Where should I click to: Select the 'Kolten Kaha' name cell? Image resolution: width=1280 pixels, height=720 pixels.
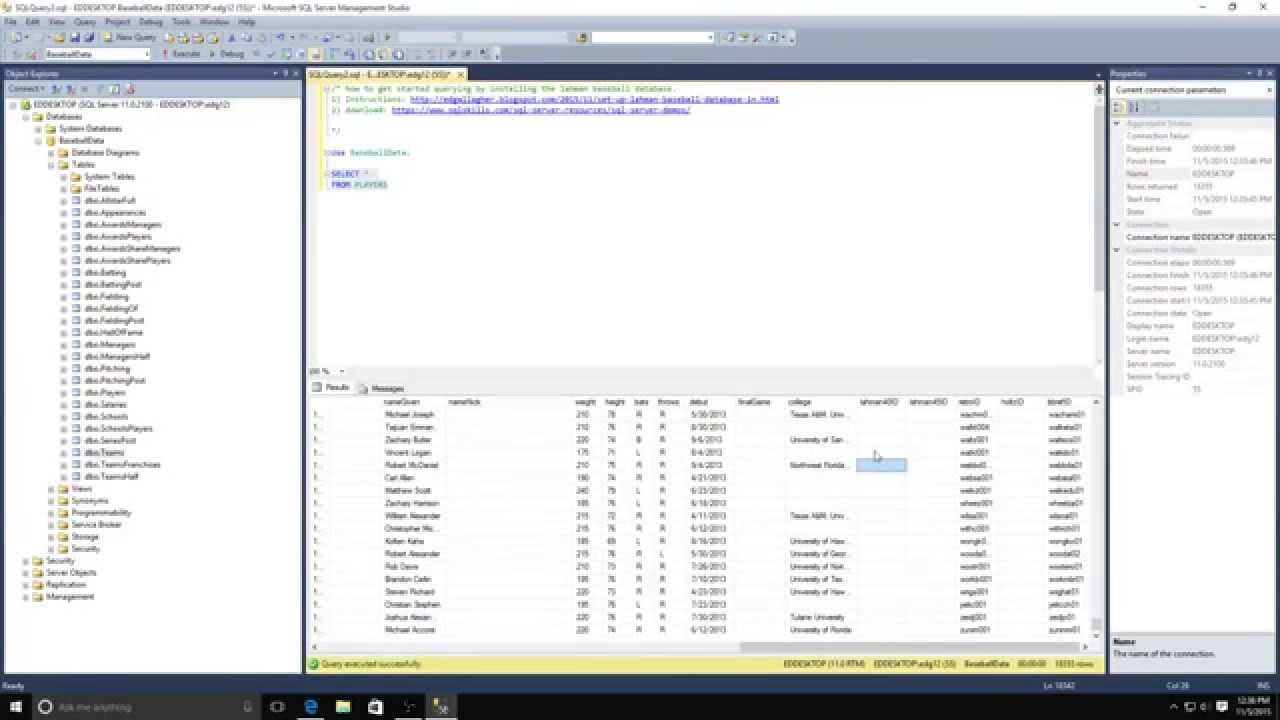pos(407,541)
